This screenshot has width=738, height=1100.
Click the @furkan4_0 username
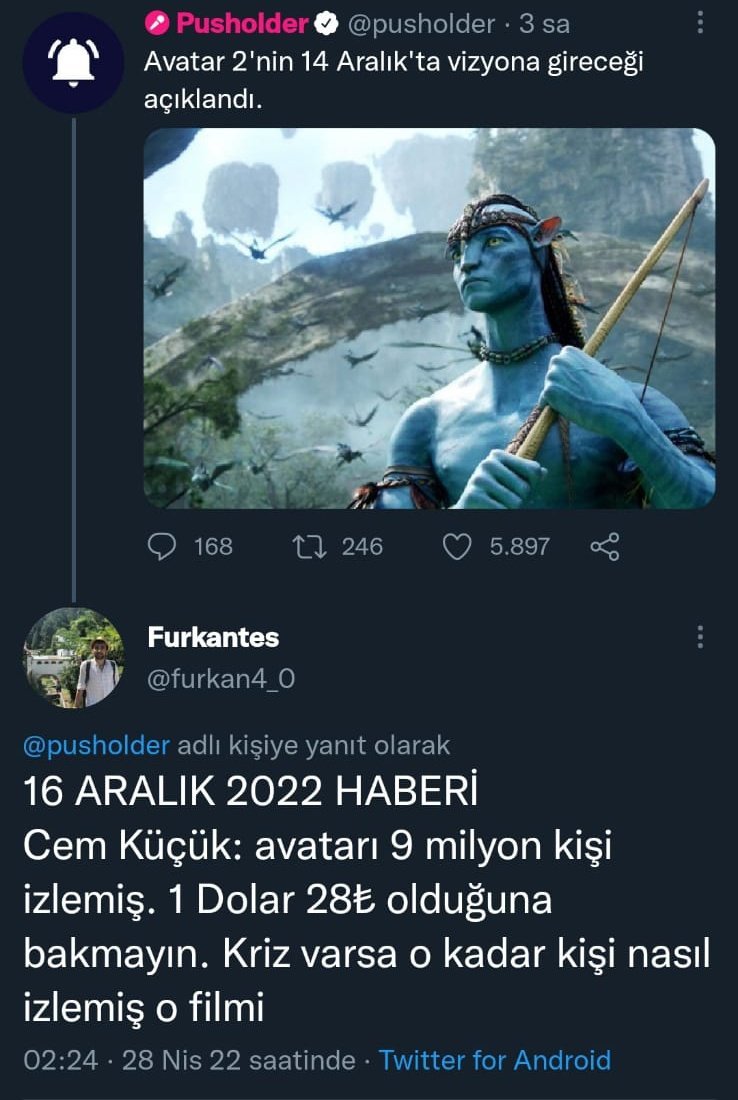(221, 678)
